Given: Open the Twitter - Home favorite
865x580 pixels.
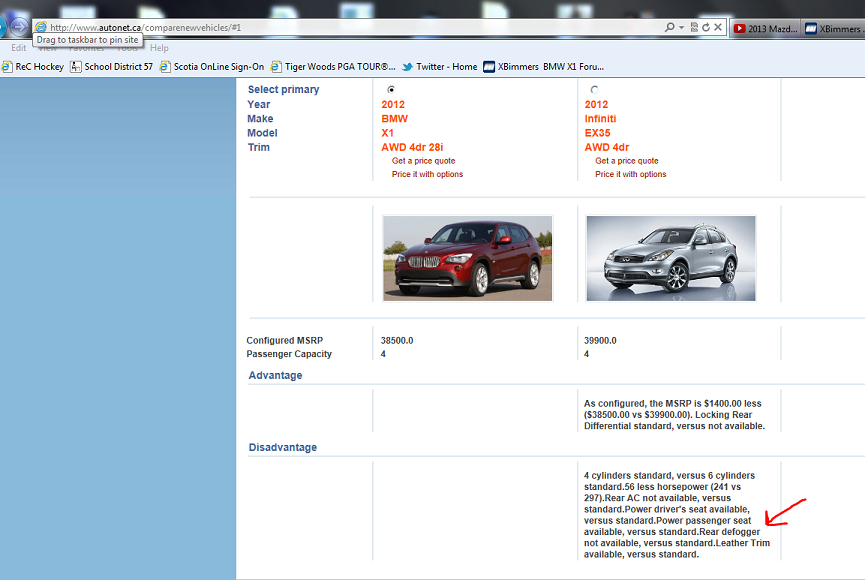Looking at the screenshot, I should click(440, 67).
